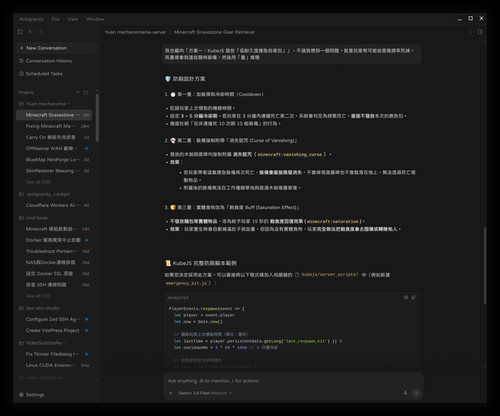The height and width of the screenshot is (416, 500).
Task: Open the File menu
Action: coord(55,19)
